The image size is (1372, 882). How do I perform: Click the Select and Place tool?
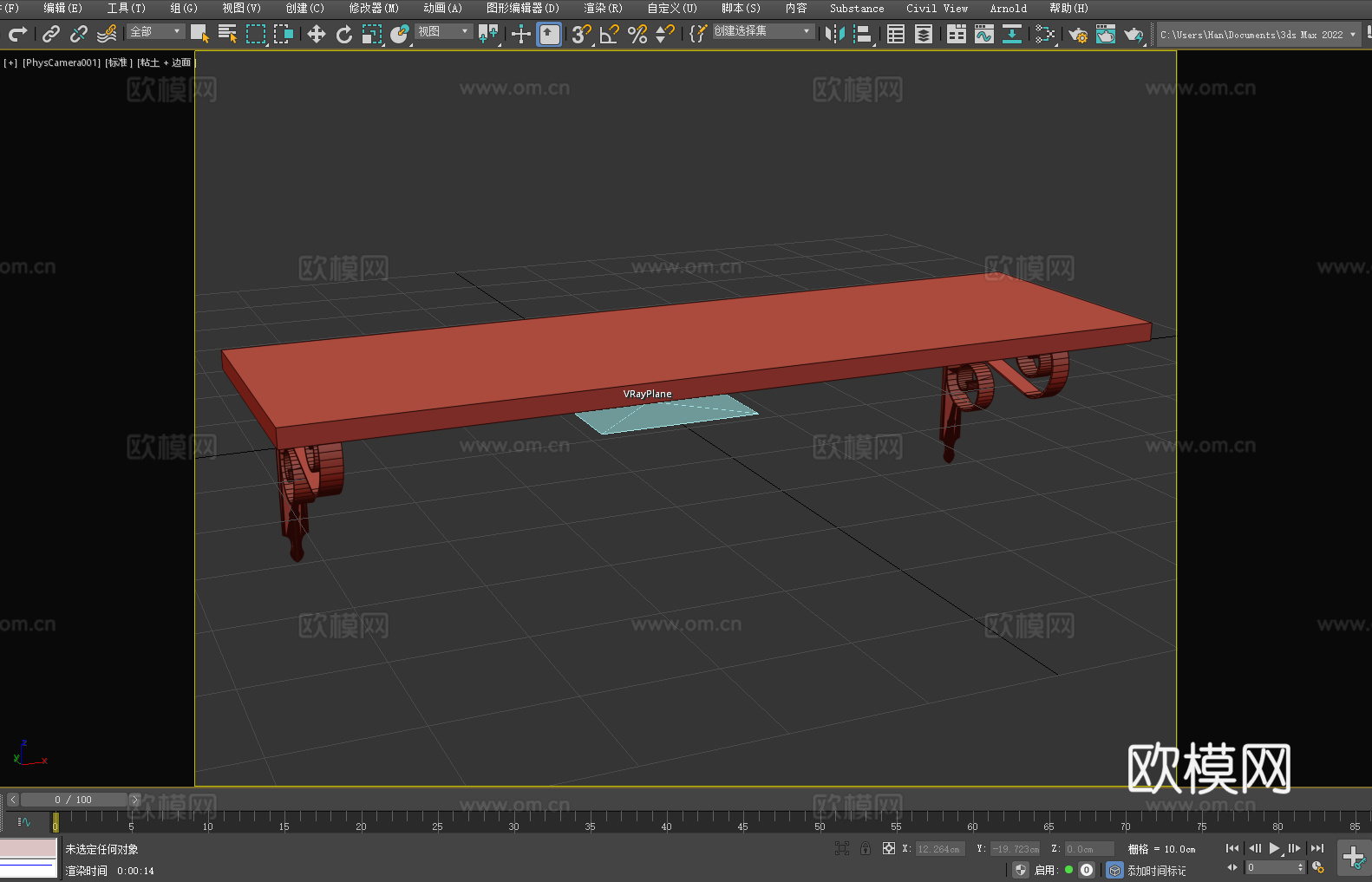pyautogui.click(x=400, y=34)
